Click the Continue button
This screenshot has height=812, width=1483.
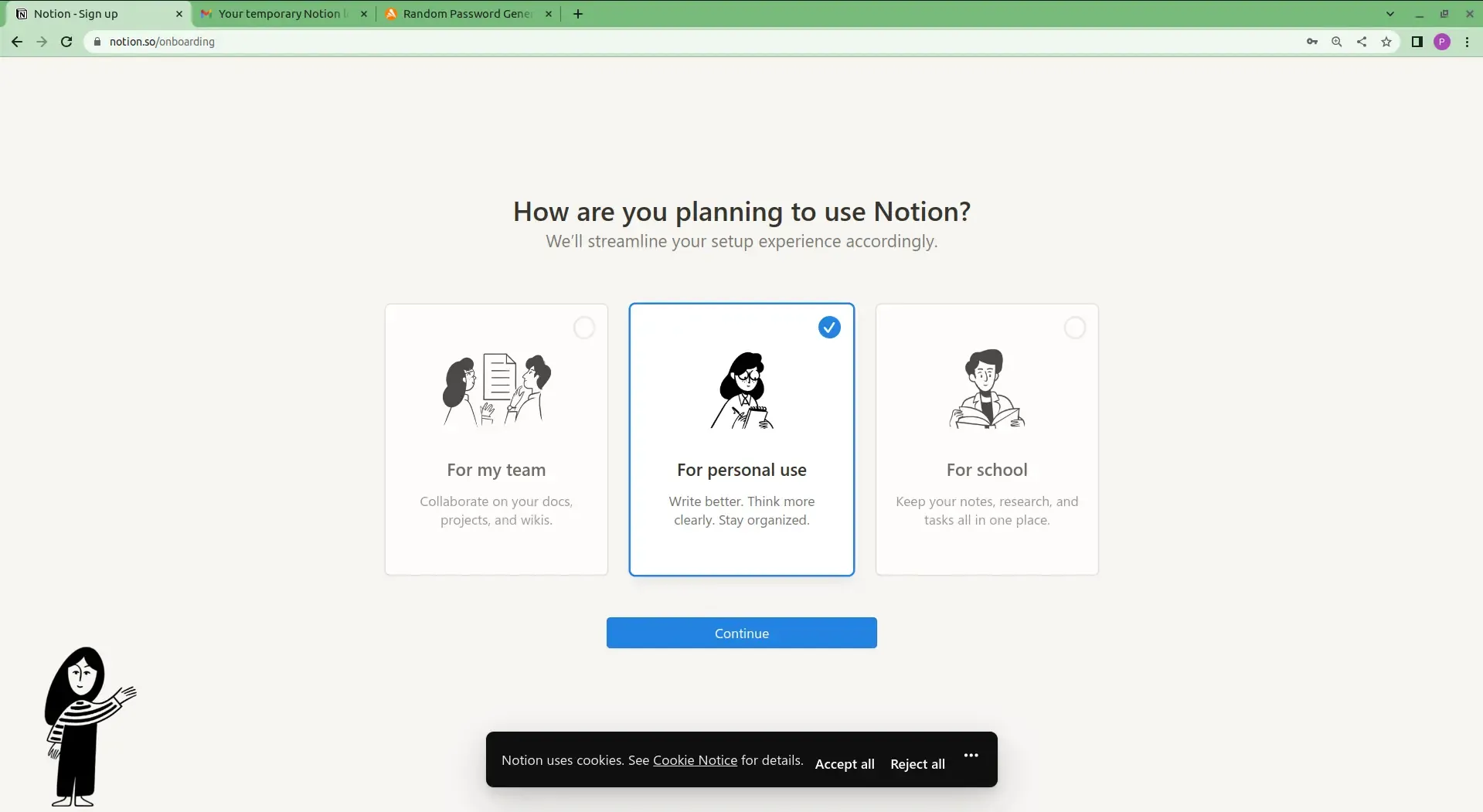tap(742, 633)
